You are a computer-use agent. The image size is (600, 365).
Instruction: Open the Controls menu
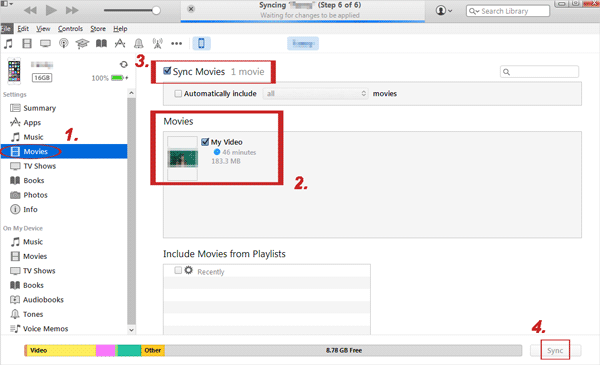coord(70,29)
